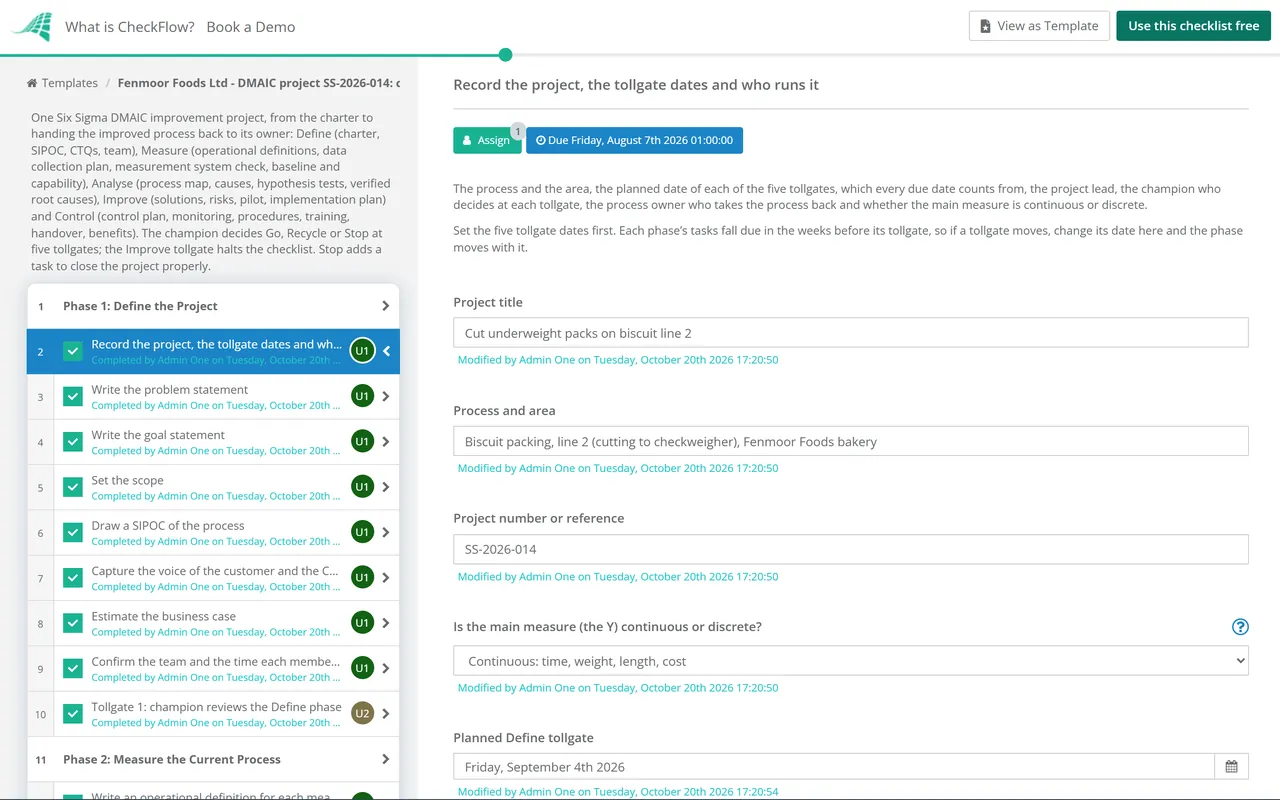Toggle the Set the scope checkbox
The image size is (1280, 800).
[73, 487]
